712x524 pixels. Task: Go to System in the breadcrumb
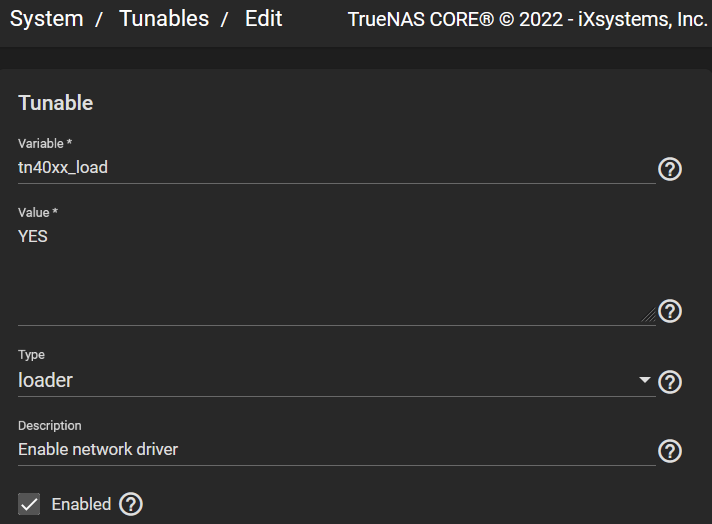coord(47,19)
